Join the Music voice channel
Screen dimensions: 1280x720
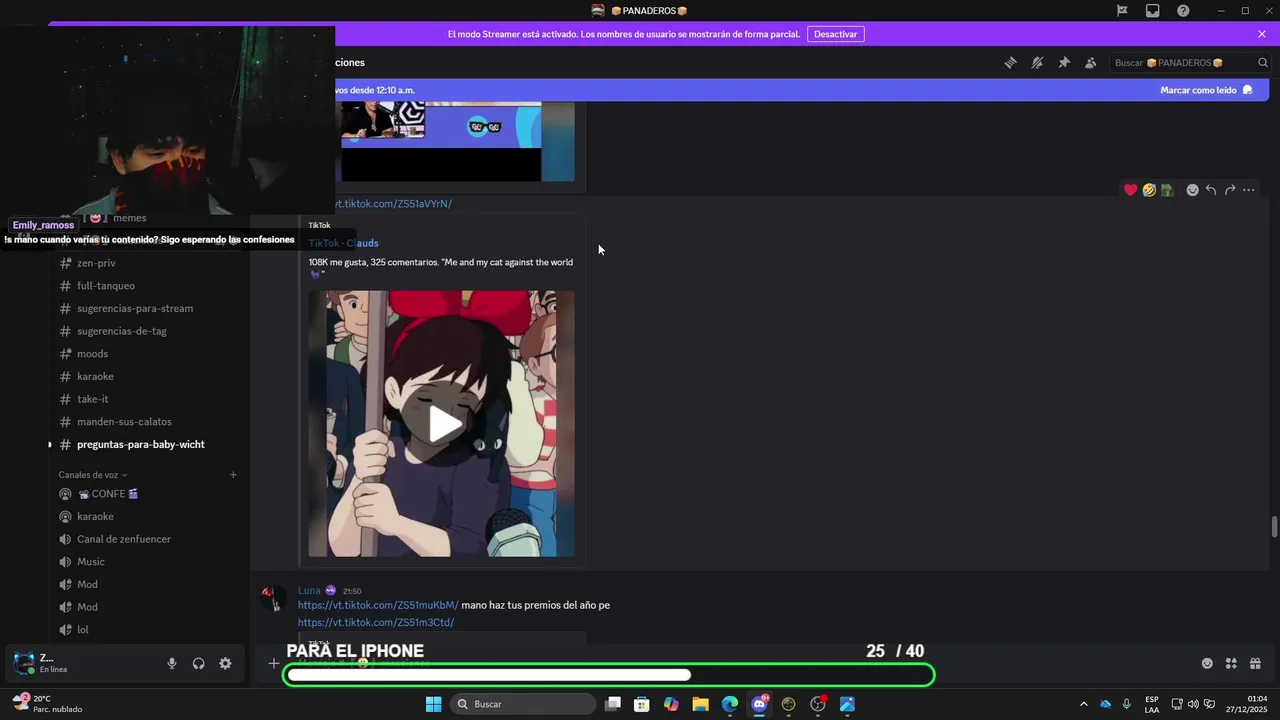pyautogui.click(x=91, y=562)
